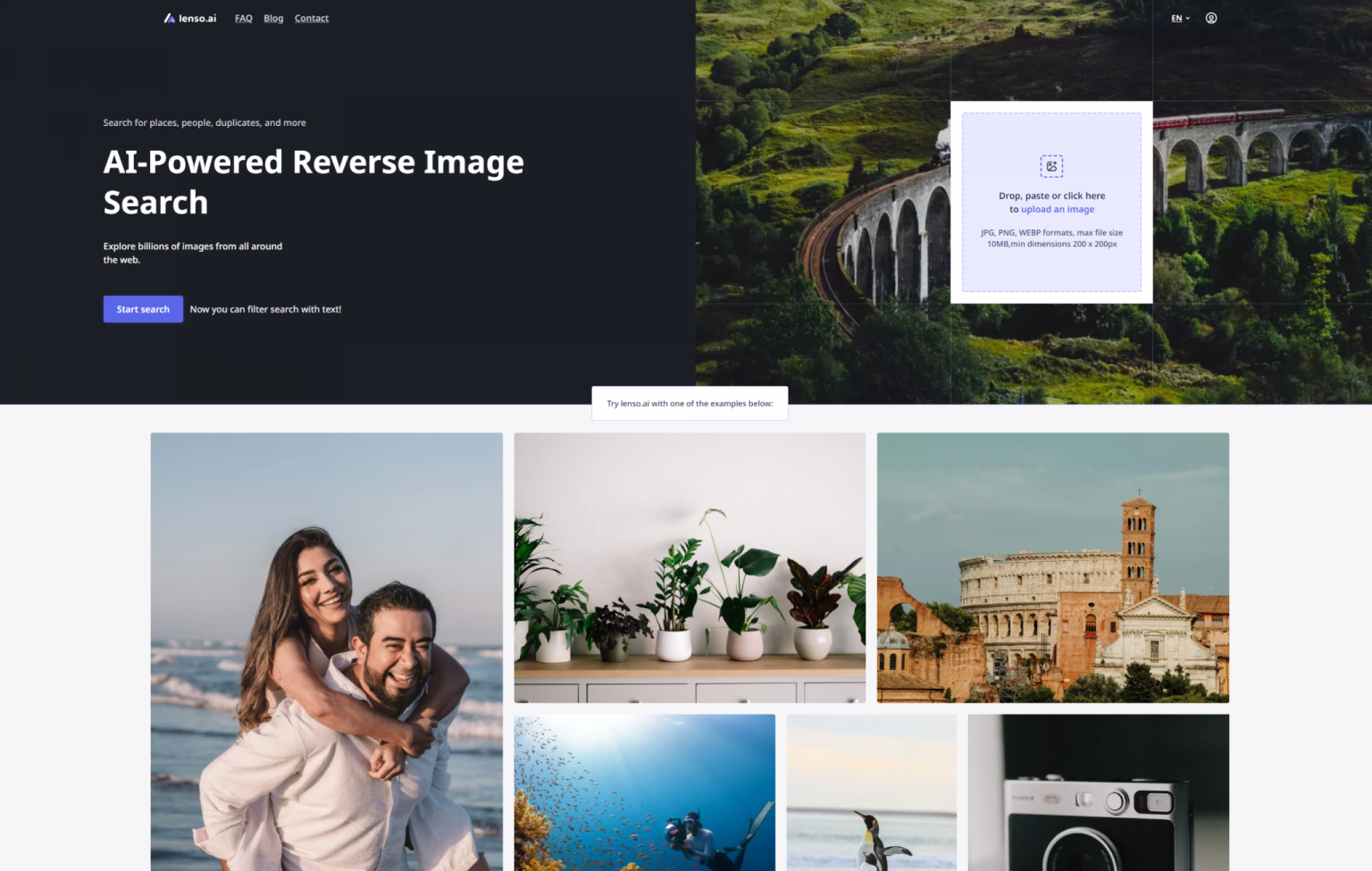Viewport: 1372px width, 871px height.
Task: Open the EN language dropdown
Action: click(1180, 18)
